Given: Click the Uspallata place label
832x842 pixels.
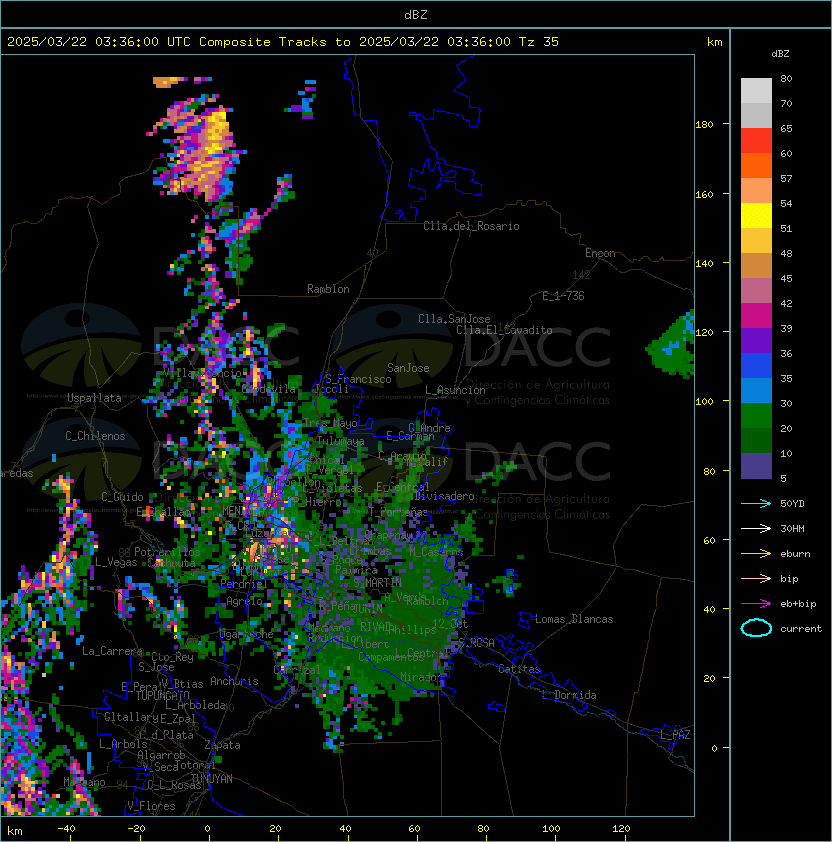Looking at the screenshot, I should point(94,398).
